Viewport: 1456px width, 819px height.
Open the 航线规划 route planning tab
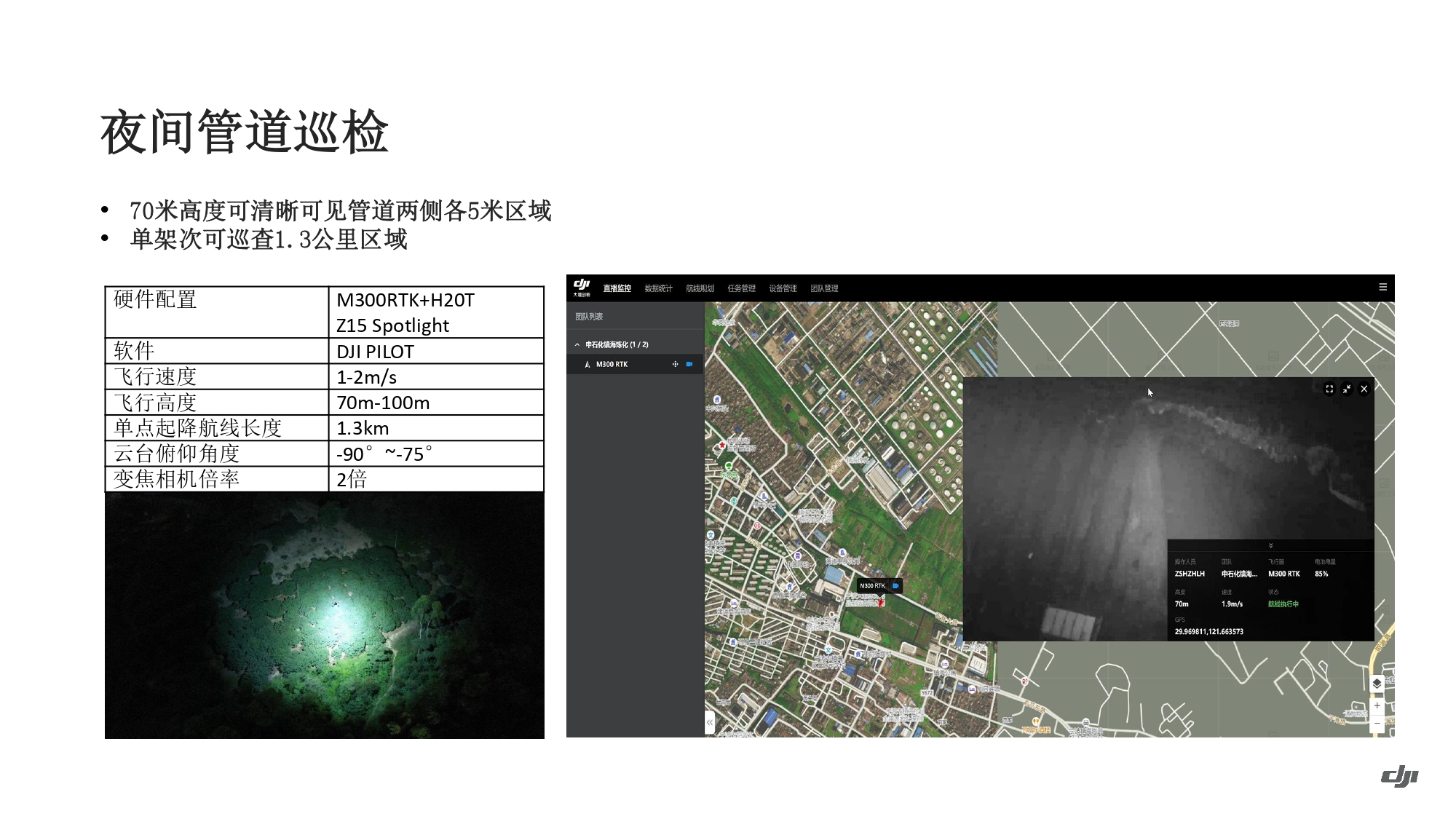click(700, 288)
